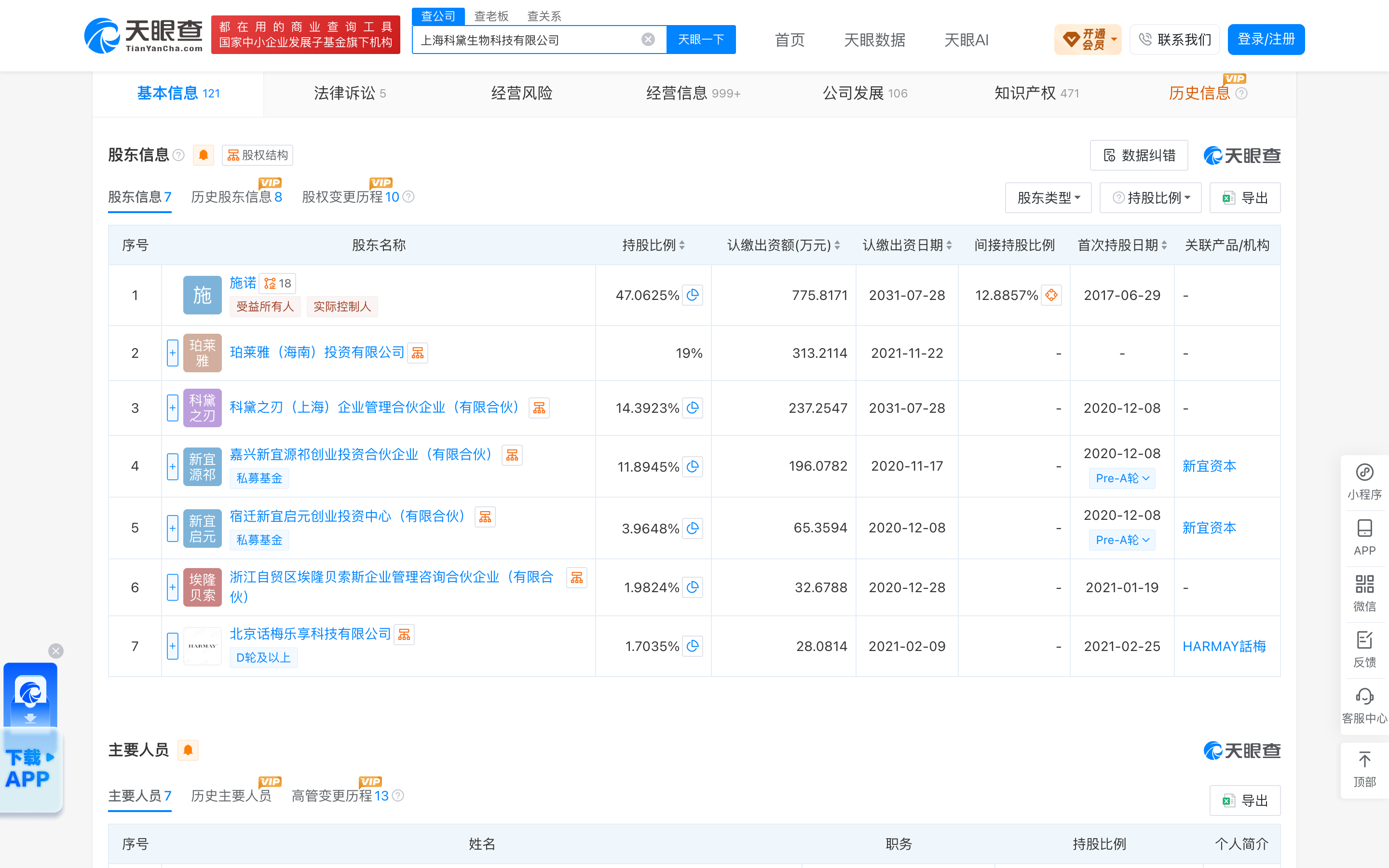
Task: Open the 小程序 mini program sidebar icon
Action: (x=1364, y=481)
